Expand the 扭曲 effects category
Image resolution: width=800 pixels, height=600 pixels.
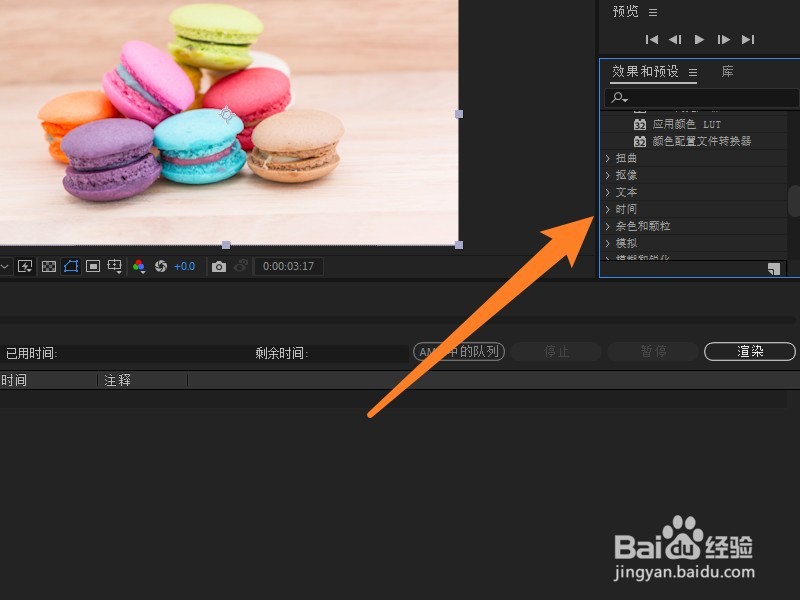(x=608, y=159)
